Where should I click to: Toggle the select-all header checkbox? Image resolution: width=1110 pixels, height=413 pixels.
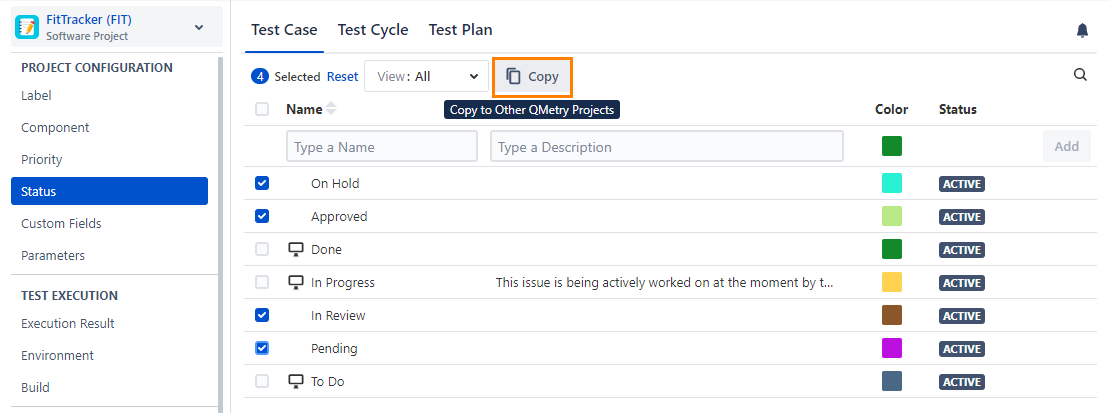pyautogui.click(x=262, y=109)
